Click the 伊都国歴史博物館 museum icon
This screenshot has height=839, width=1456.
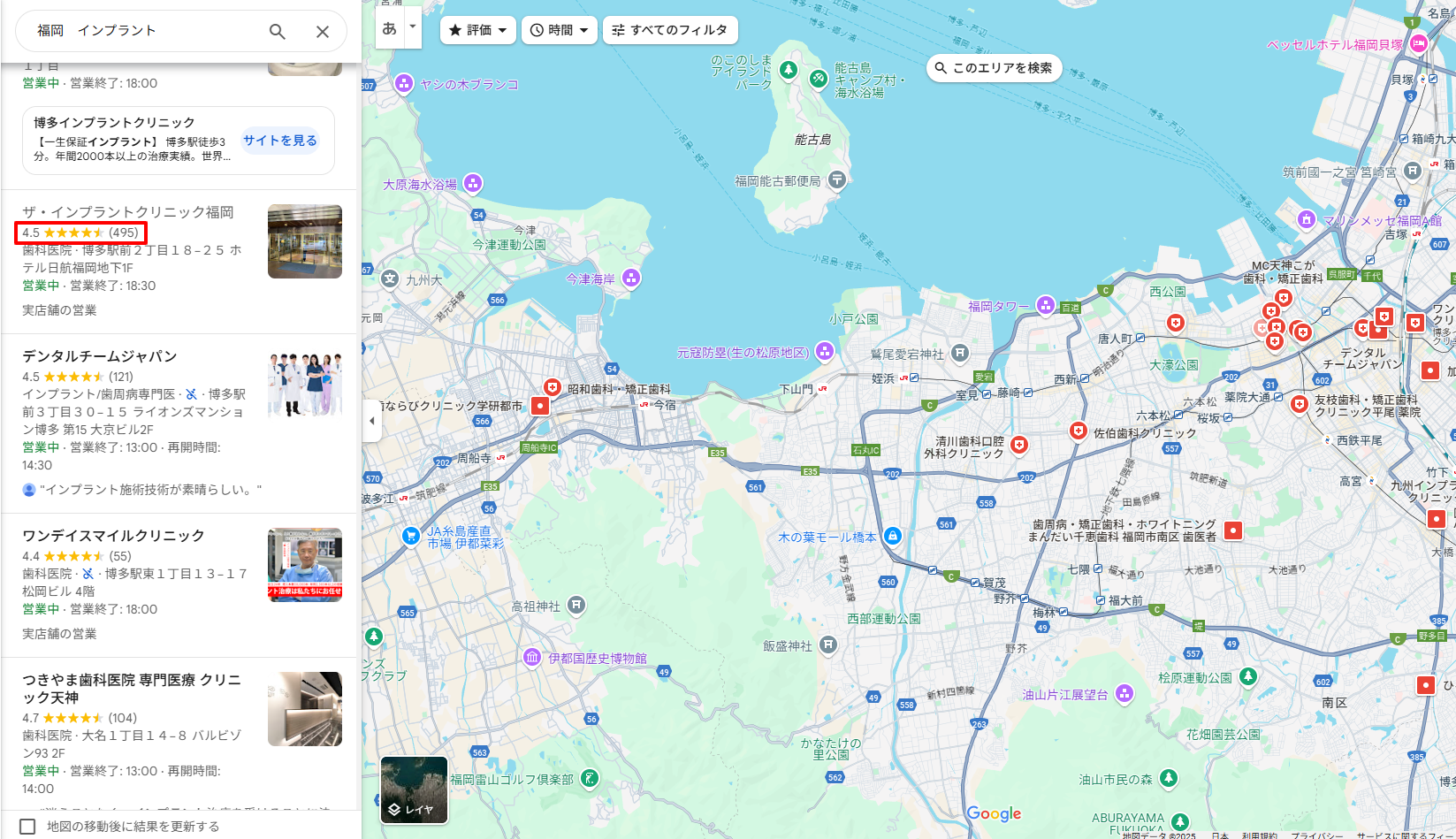click(x=531, y=658)
